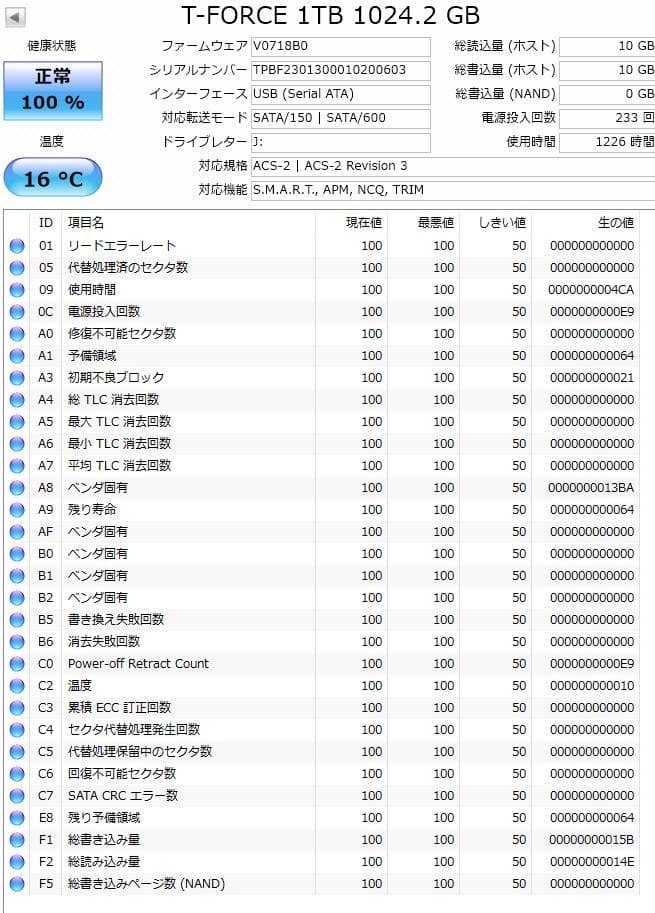Click the 最悪値 column header
This screenshot has height=913, width=655.
click(x=423, y=222)
